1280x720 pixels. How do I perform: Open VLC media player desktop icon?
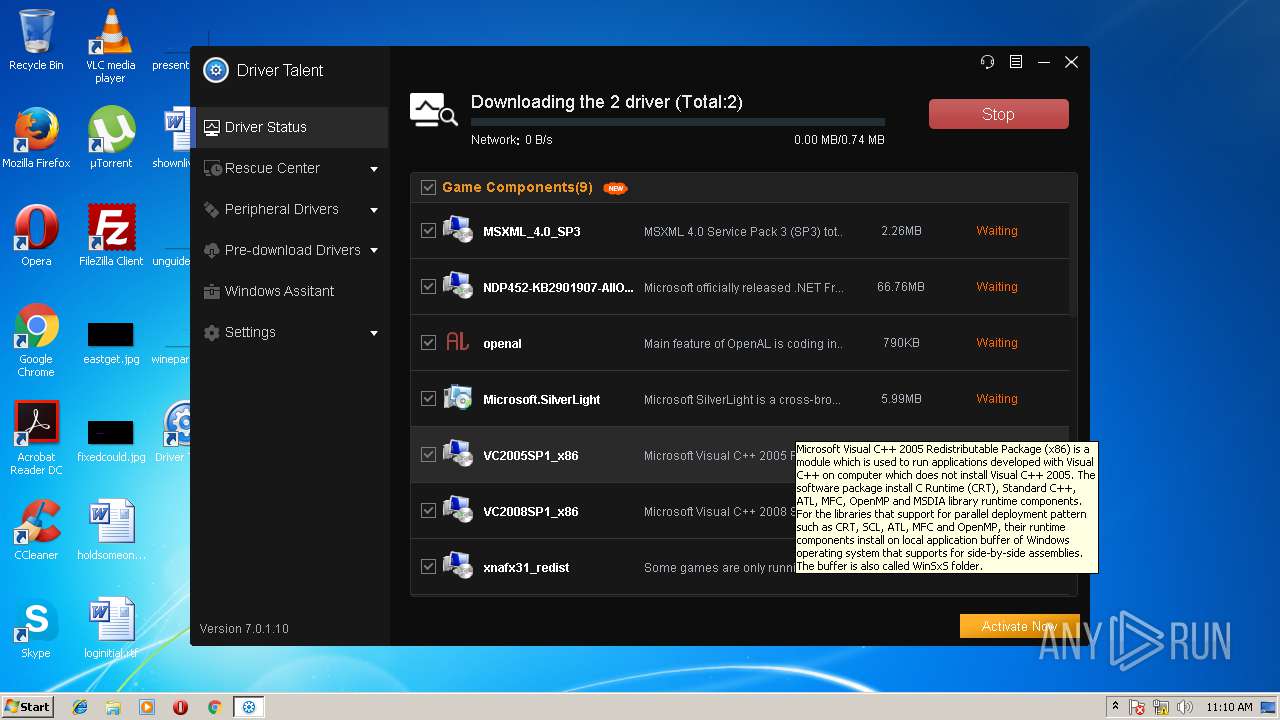click(110, 46)
